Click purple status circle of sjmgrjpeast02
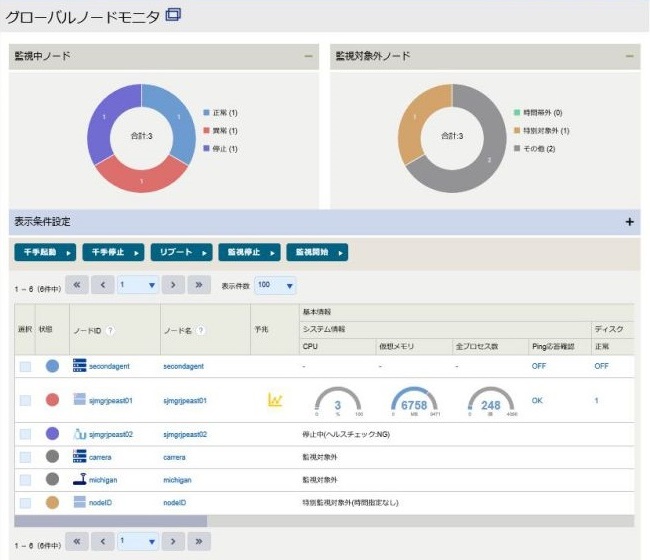The height and width of the screenshot is (560, 650). coord(52,434)
